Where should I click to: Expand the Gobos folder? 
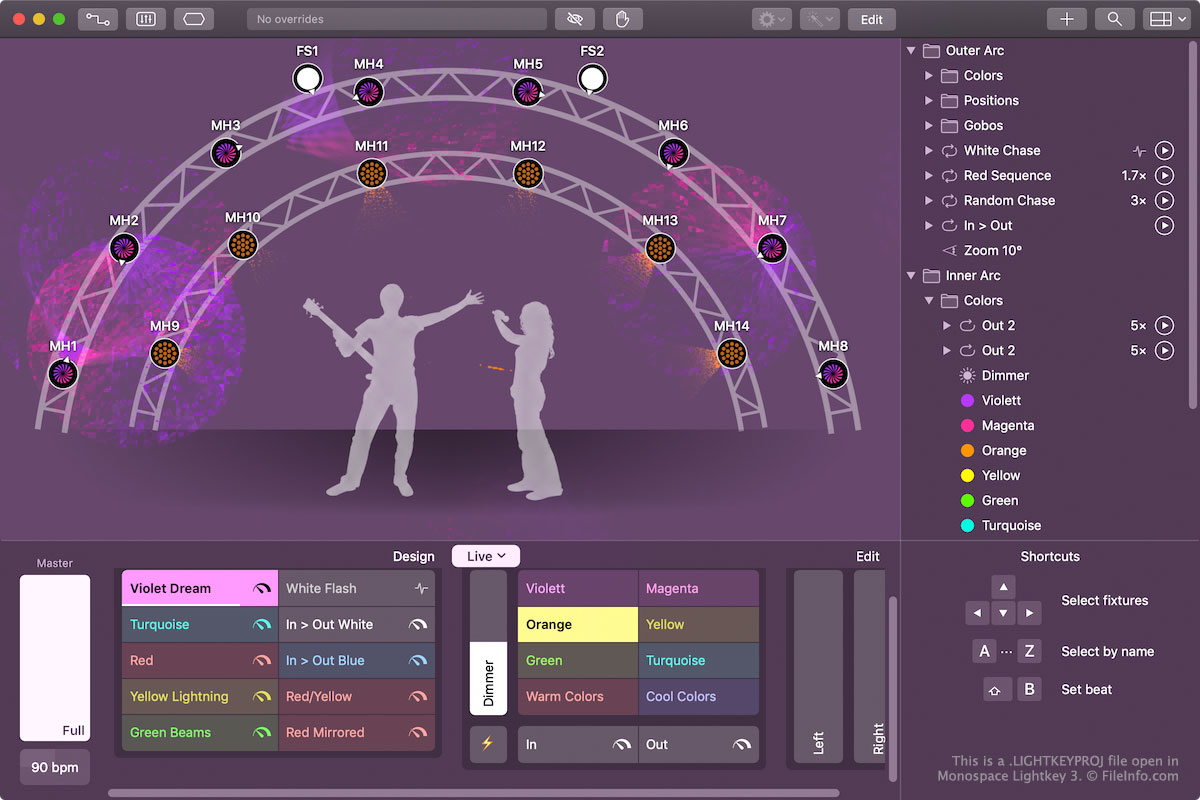point(929,125)
